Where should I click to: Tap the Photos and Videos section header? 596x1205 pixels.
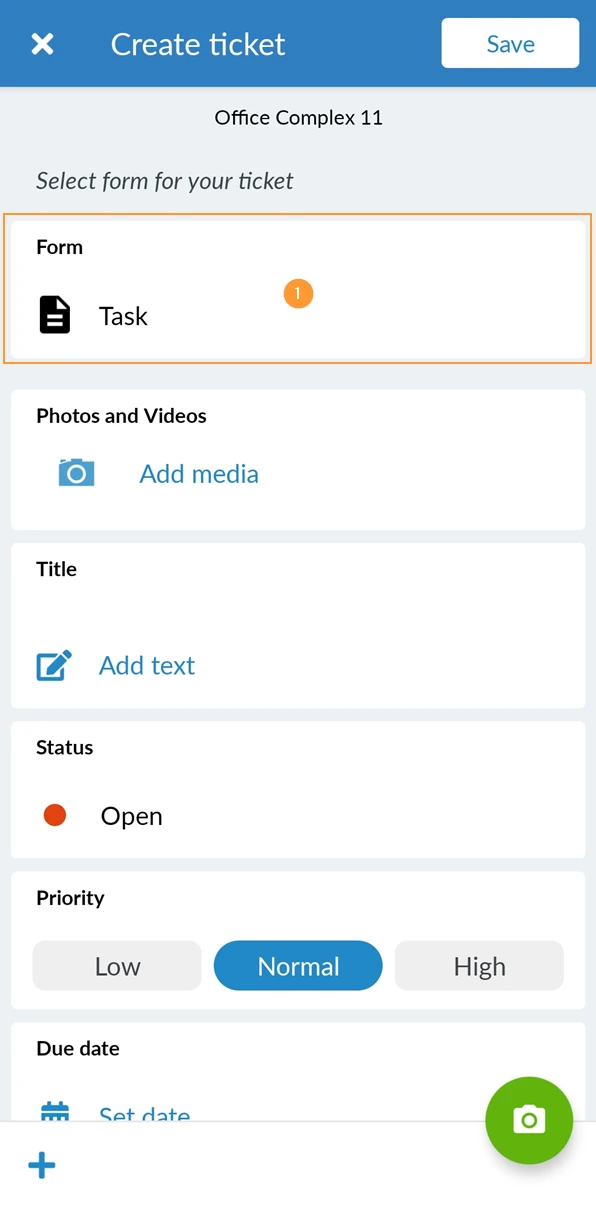[121, 416]
